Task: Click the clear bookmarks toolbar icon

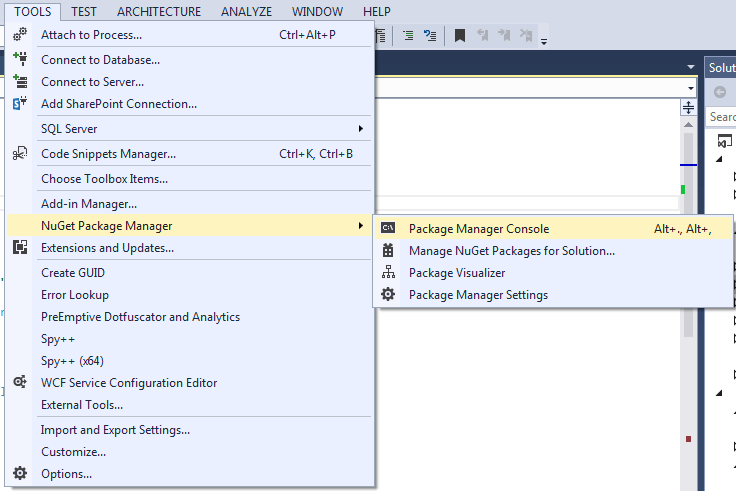Action: pos(526,35)
